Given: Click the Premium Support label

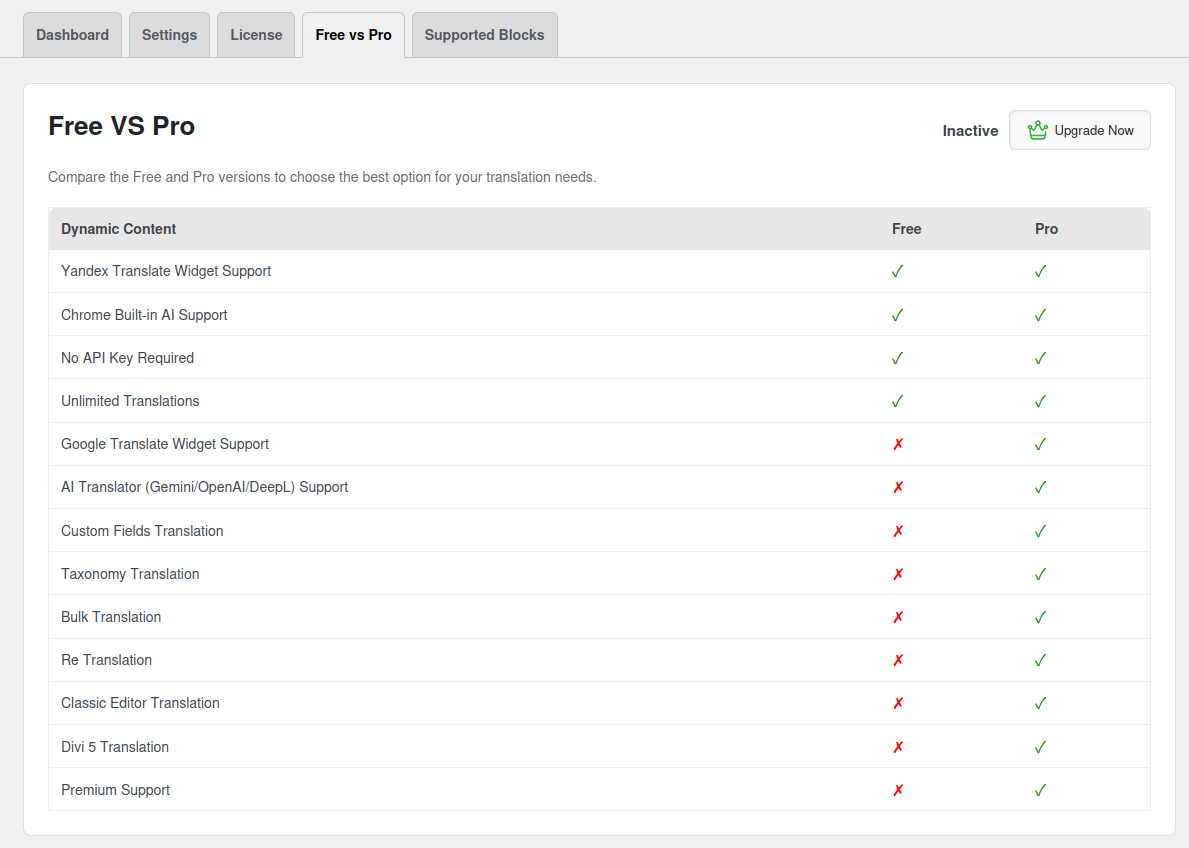Looking at the screenshot, I should [115, 790].
